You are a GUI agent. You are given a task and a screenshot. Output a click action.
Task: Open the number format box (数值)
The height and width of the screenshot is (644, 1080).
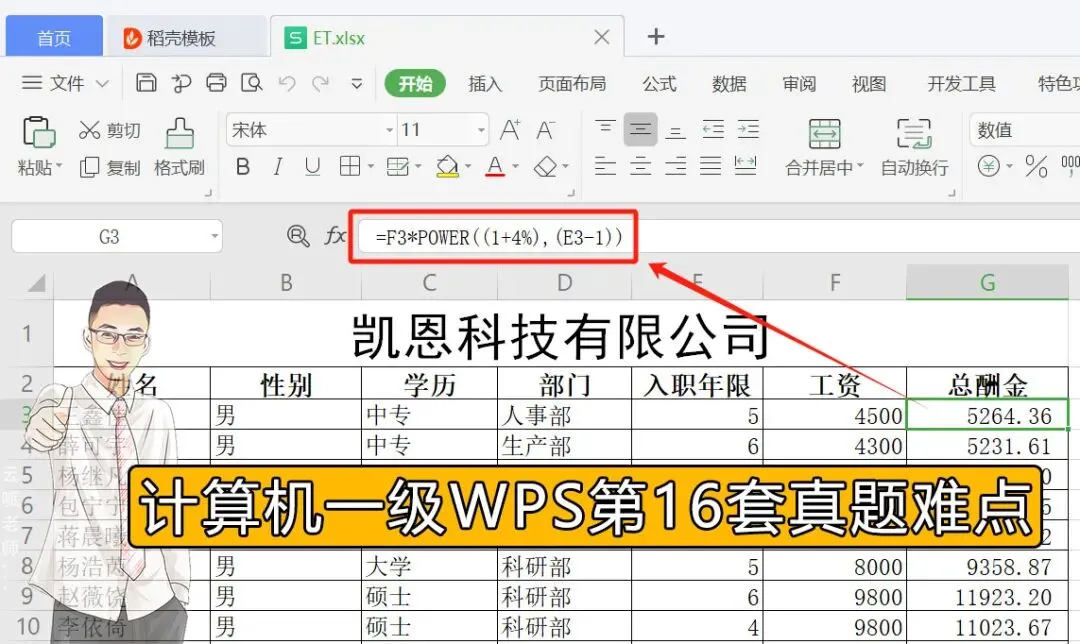[x=1025, y=129]
